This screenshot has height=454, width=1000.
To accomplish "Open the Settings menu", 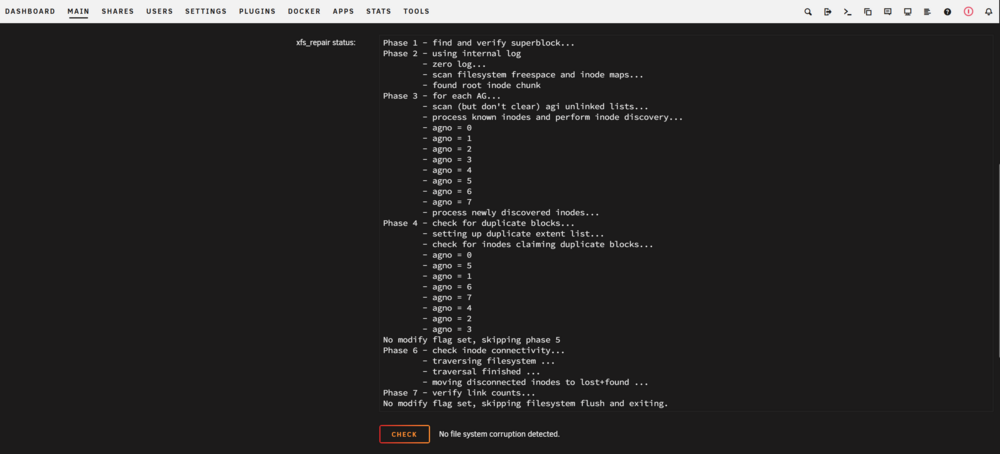I will 206,11.
